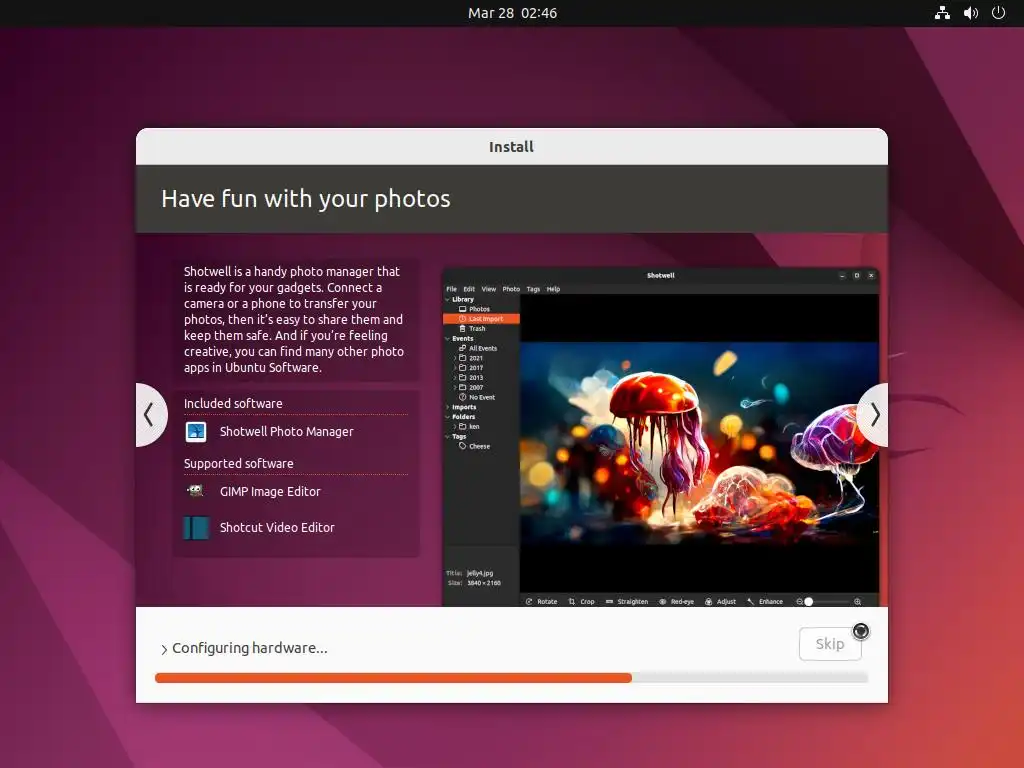Expand the 2017 event folder in preview
This screenshot has height=768, width=1024.
point(455,368)
